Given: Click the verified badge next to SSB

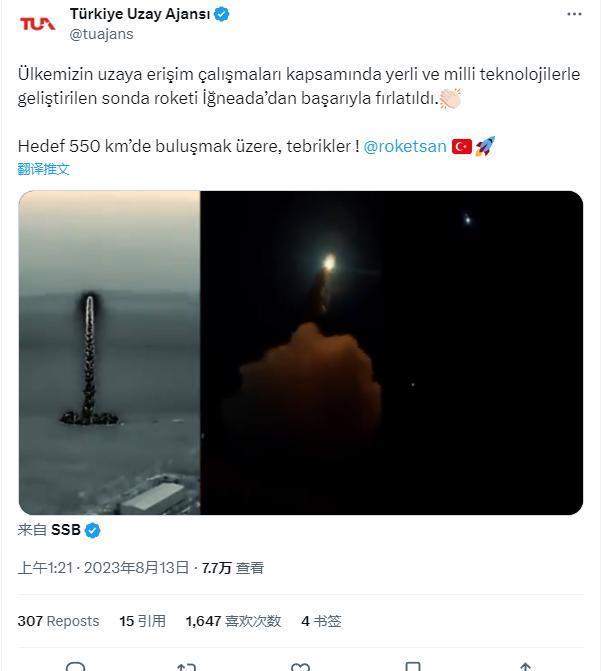Looking at the screenshot, I should (92, 530).
